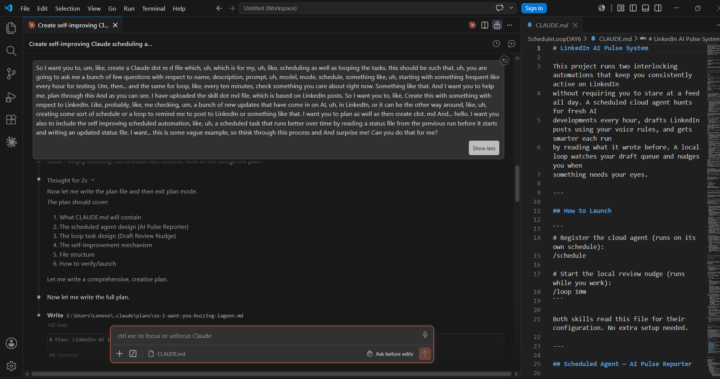720x379 pixels.
Task: Open the Claude Code sidebar icon
Action: (x=11, y=142)
